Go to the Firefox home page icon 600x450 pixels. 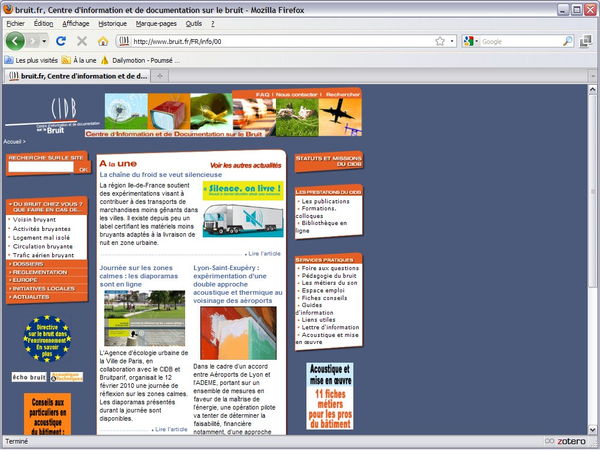[x=103, y=41]
